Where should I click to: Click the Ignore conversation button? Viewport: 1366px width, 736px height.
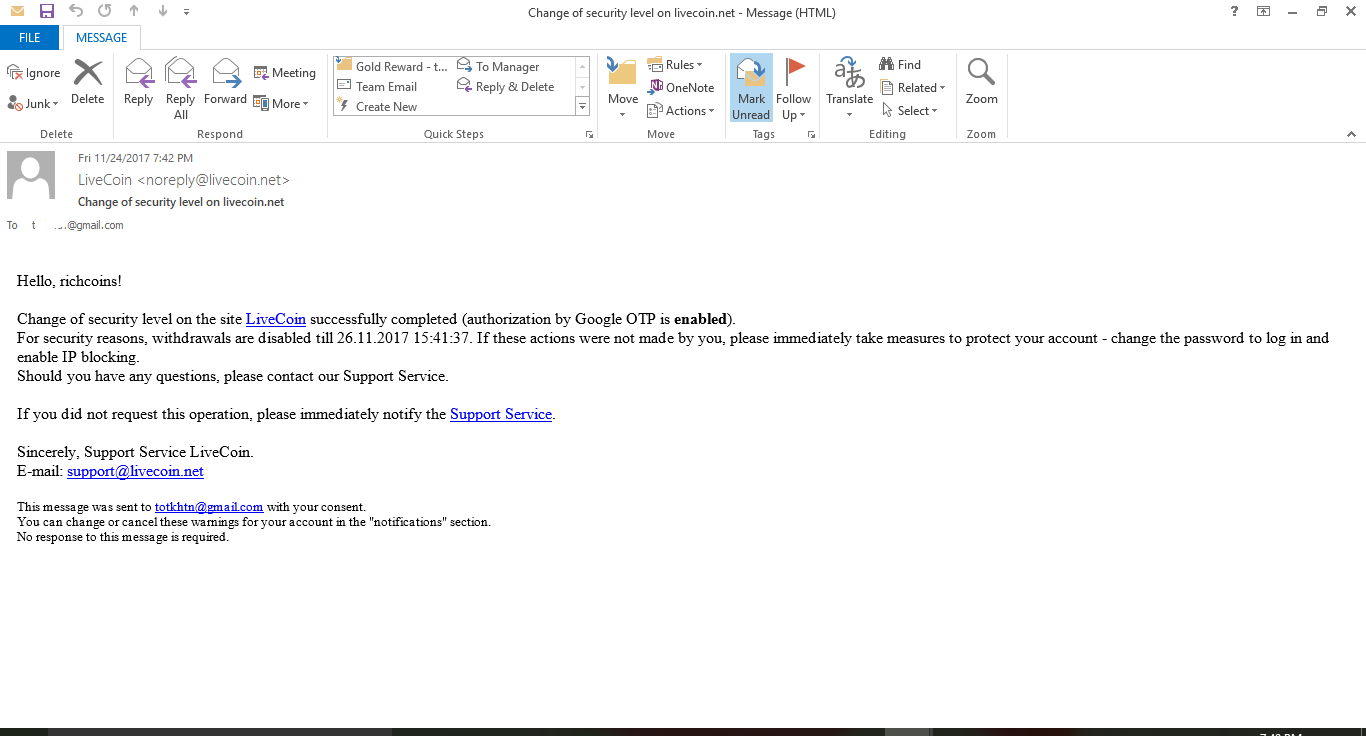34,73
